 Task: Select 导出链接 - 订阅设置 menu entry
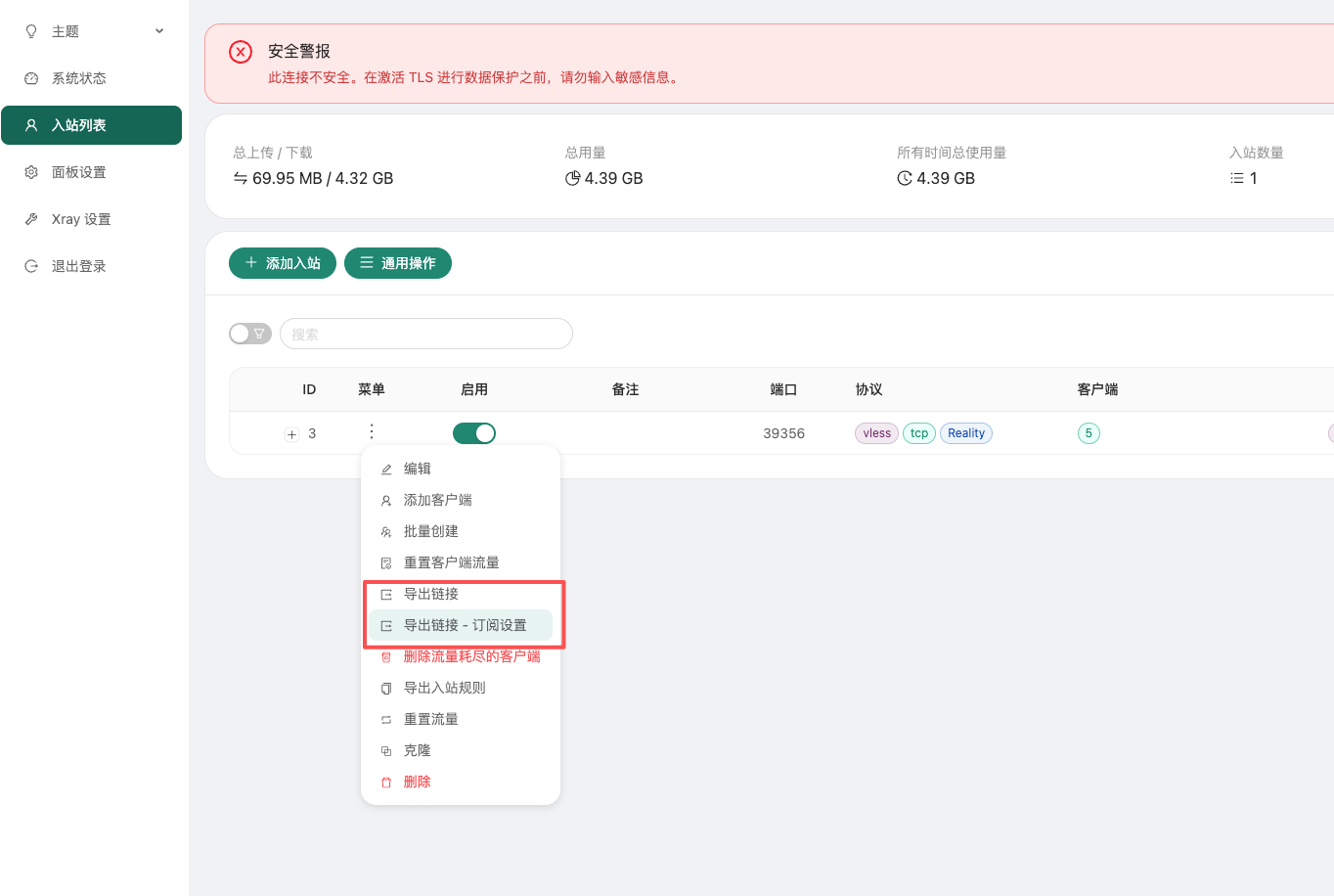click(x=465, y=625)
